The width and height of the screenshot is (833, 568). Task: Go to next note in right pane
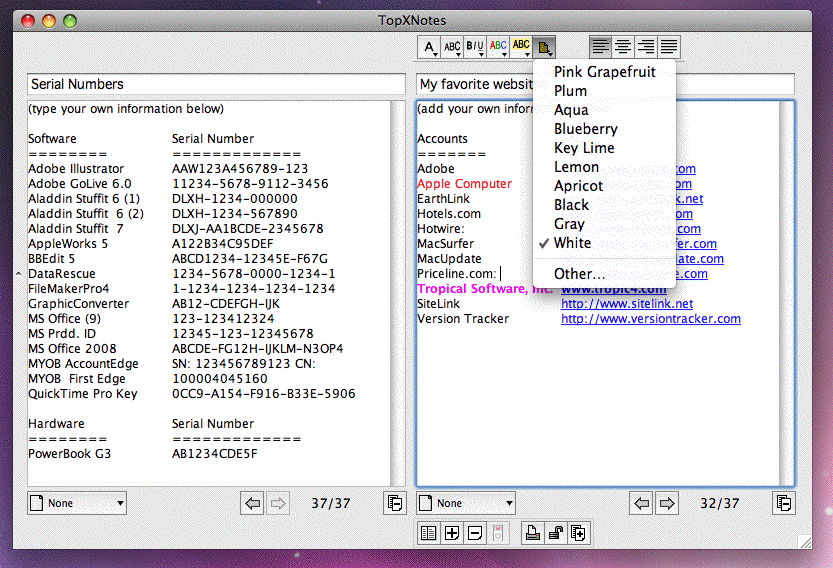(x=667, y=503)
